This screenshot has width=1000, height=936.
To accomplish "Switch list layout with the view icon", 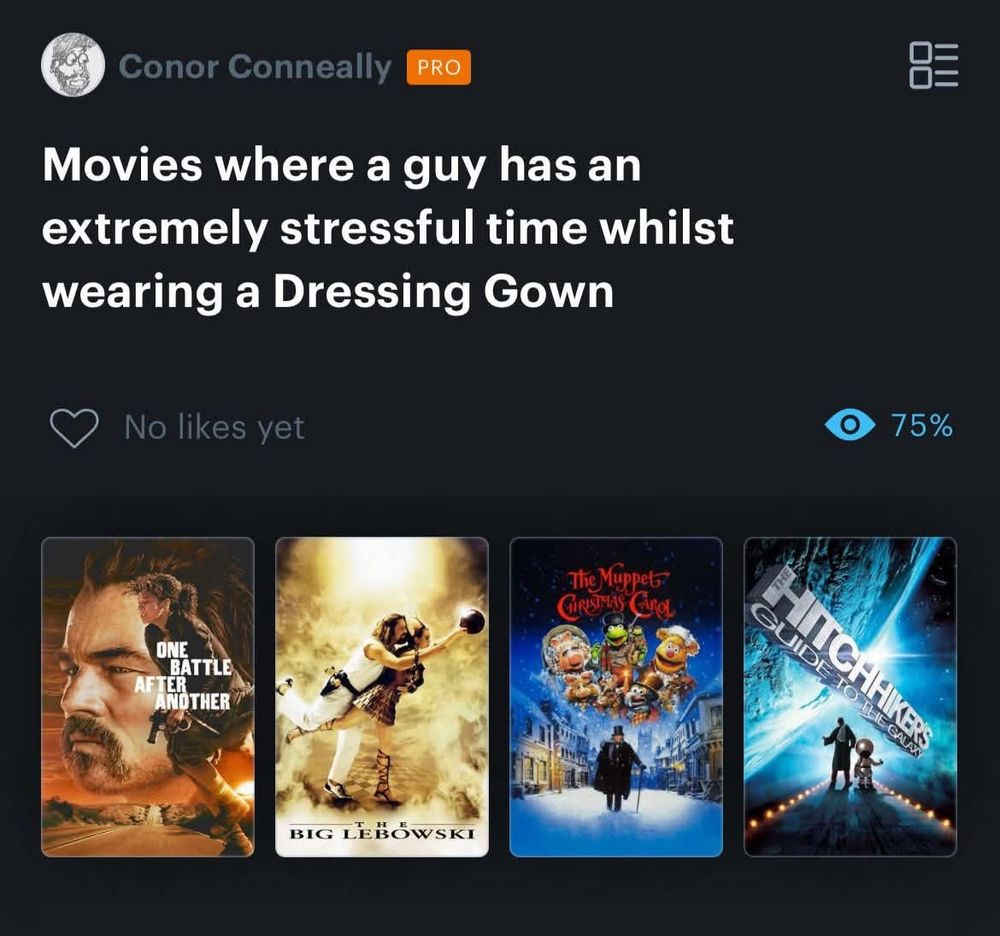I will [933, 66].
